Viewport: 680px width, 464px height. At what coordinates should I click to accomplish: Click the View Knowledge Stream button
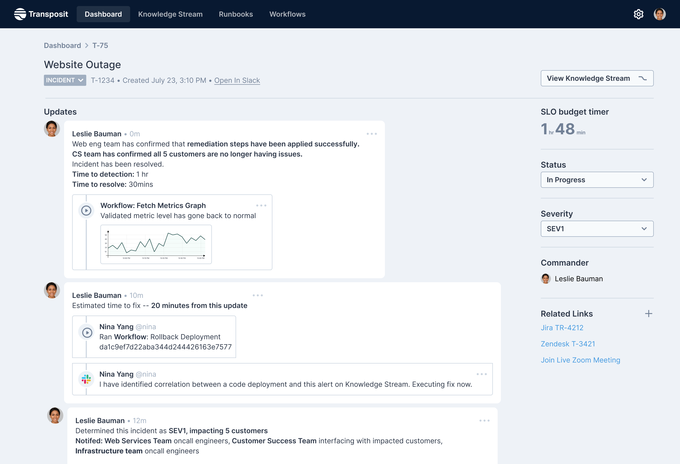(x=597, y=78)
